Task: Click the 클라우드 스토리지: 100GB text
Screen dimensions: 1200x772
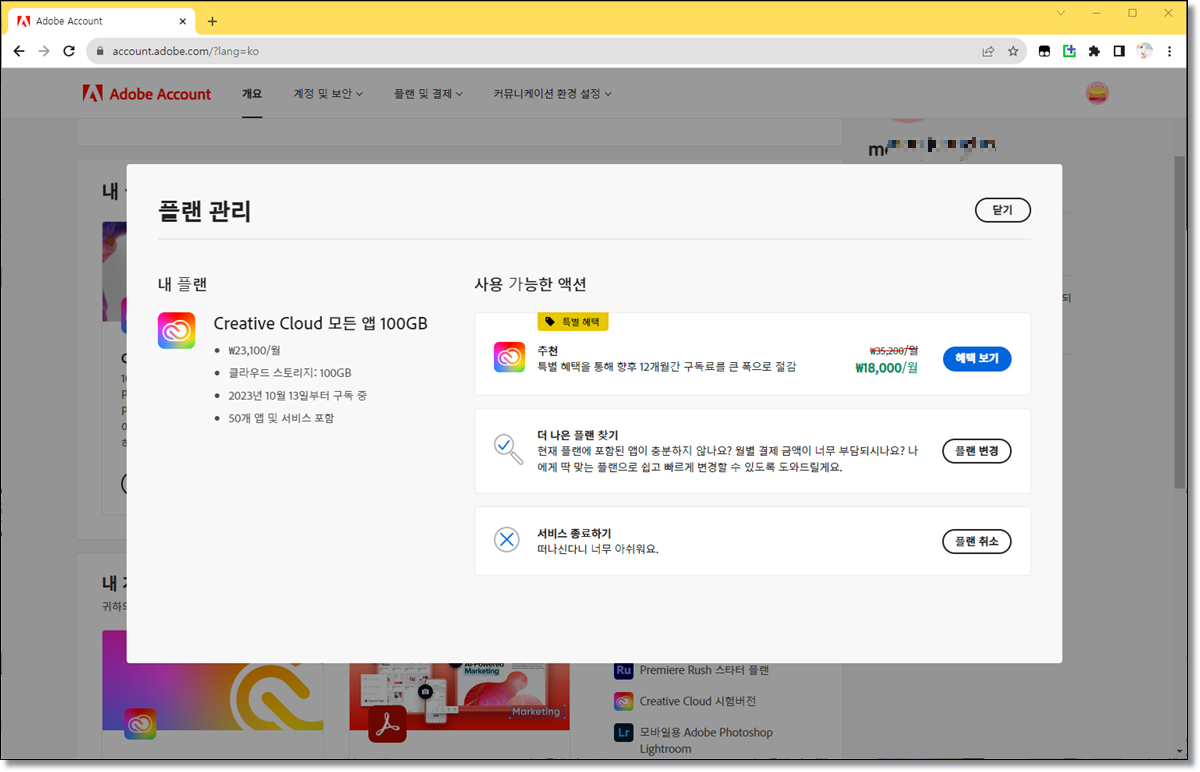Action: [290, 373]
